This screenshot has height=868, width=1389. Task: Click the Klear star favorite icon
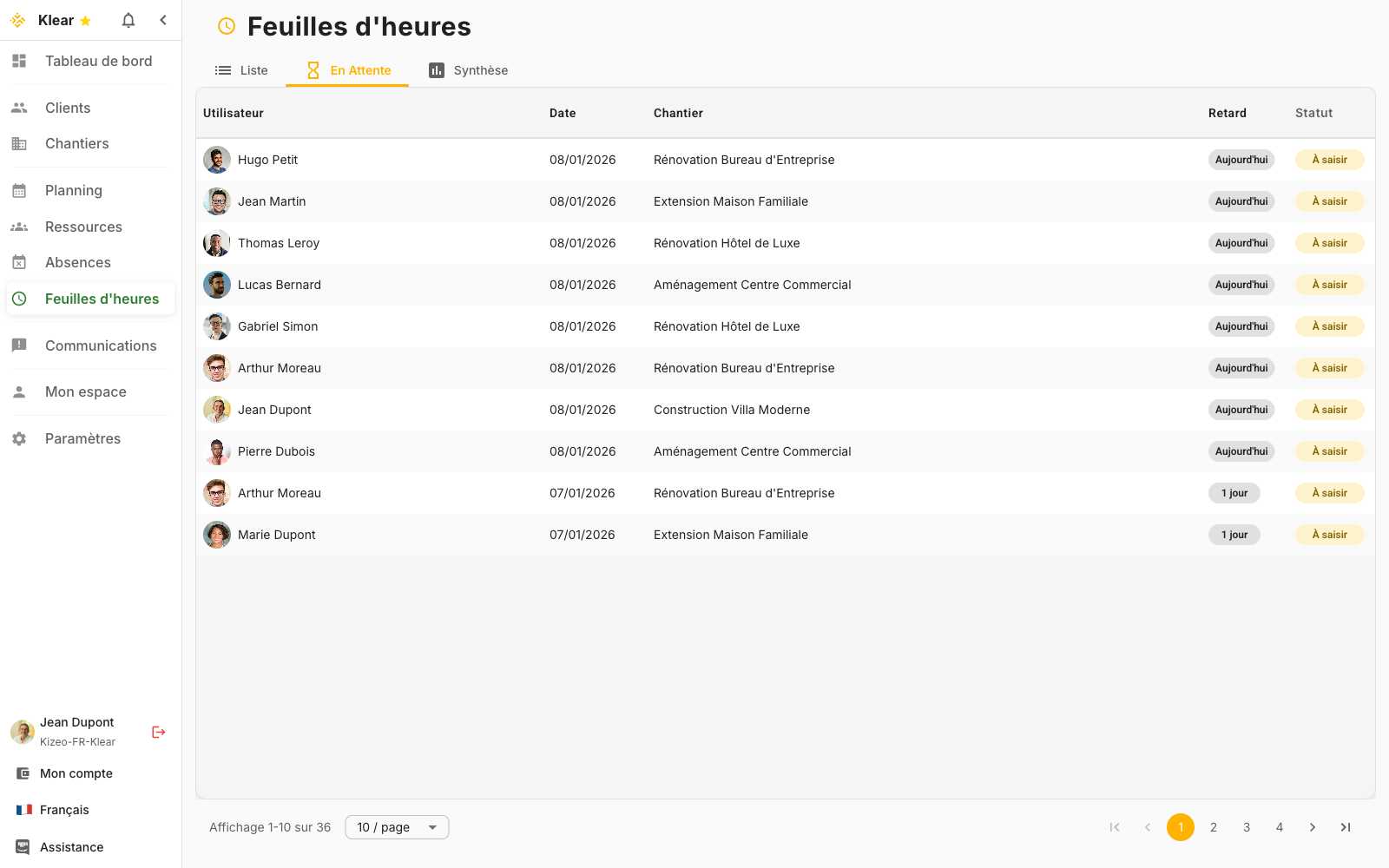[85, 21]
